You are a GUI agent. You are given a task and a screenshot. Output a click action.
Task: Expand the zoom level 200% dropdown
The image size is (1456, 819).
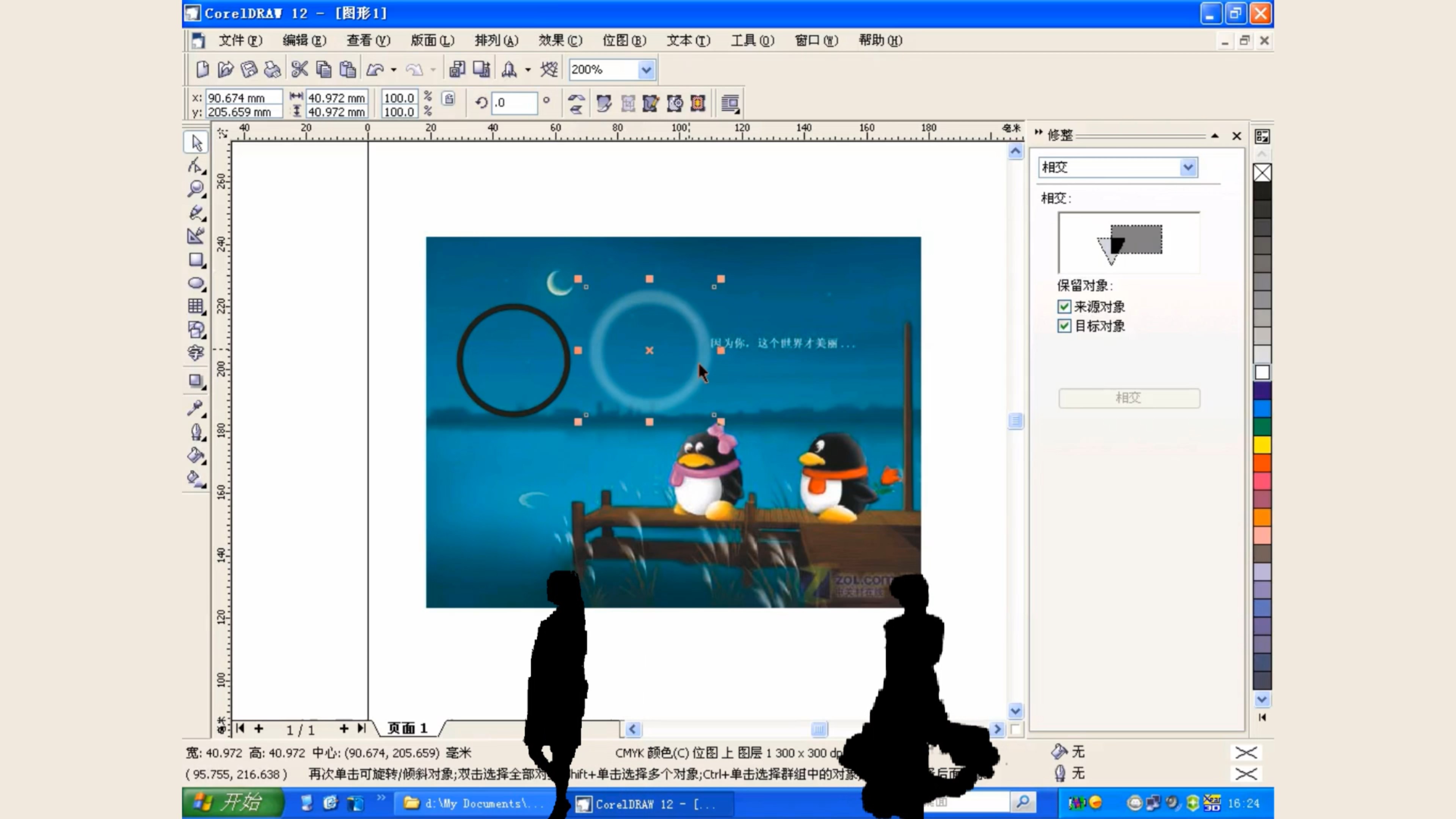(646, 69)
